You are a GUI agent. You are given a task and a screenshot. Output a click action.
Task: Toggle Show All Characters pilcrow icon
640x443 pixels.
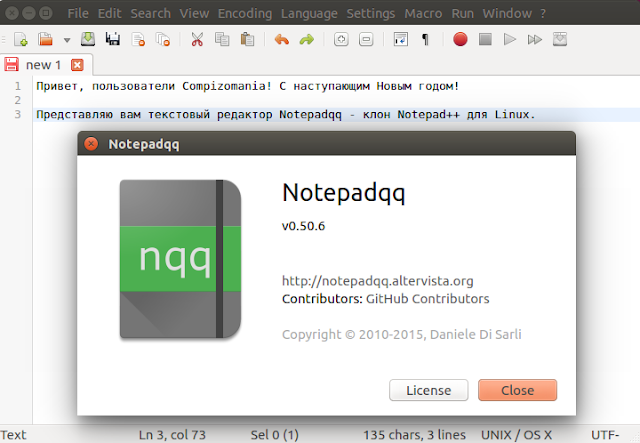tap(425, 40)
